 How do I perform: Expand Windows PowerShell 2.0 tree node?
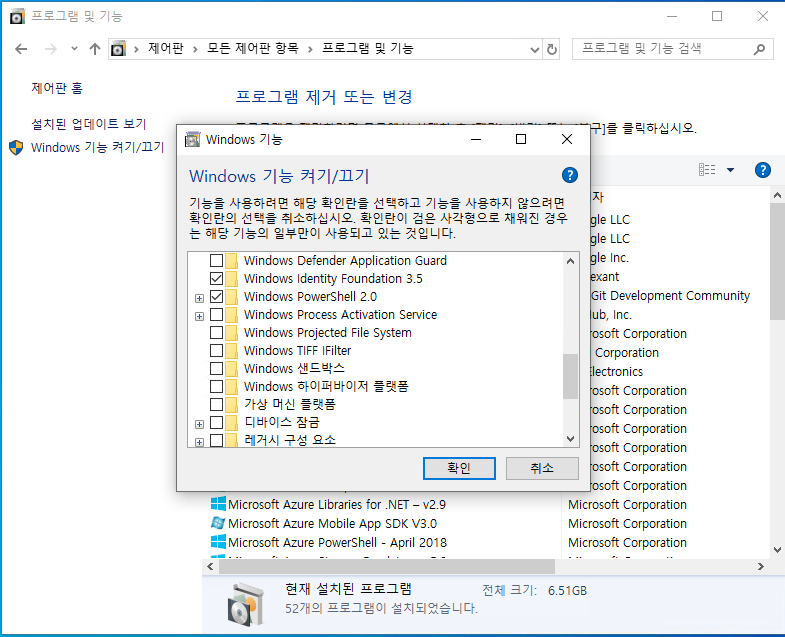199,298
